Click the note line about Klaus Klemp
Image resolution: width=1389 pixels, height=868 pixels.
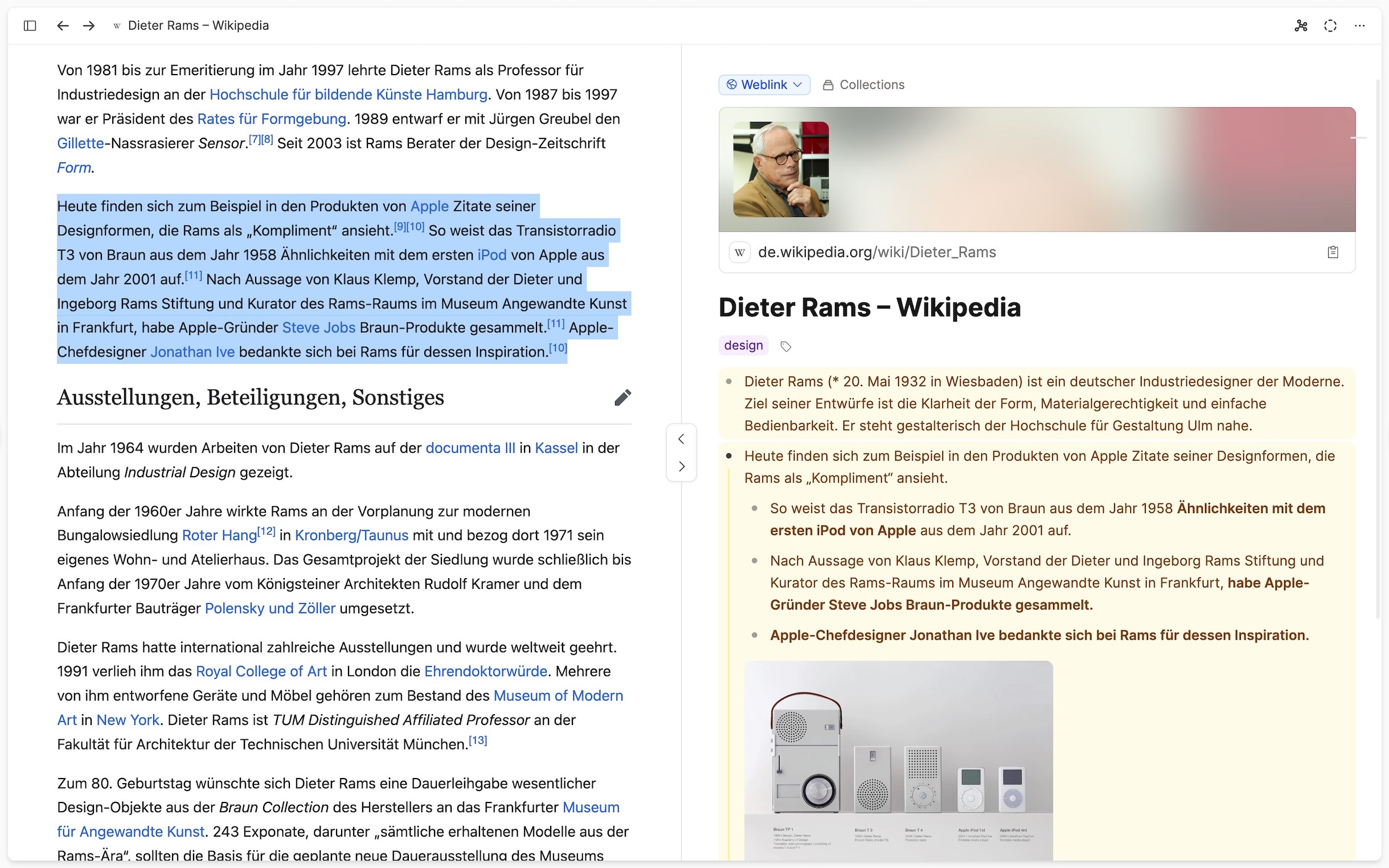(1046, 583)
